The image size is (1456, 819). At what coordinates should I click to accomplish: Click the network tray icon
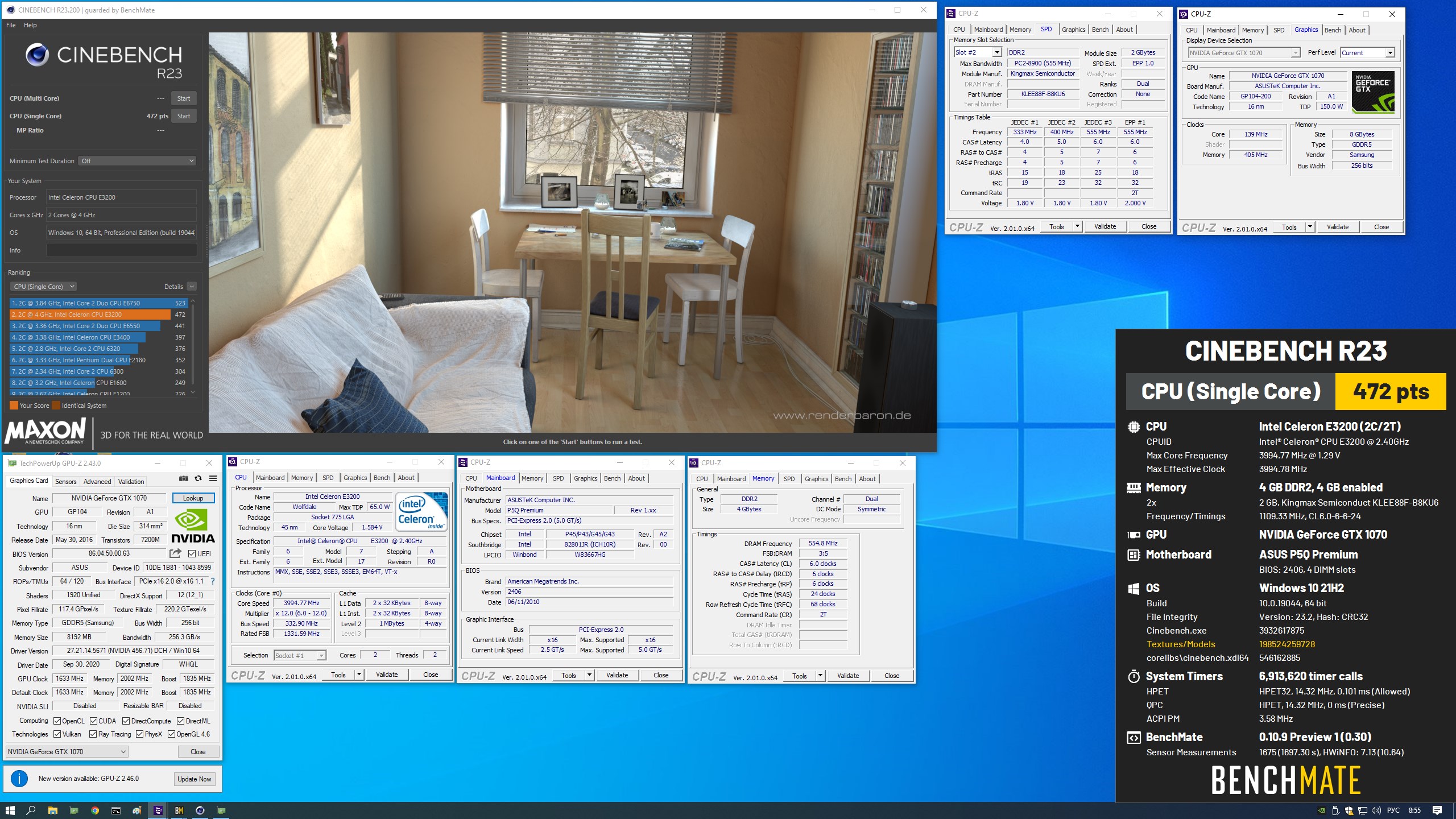coord(1363,810)
